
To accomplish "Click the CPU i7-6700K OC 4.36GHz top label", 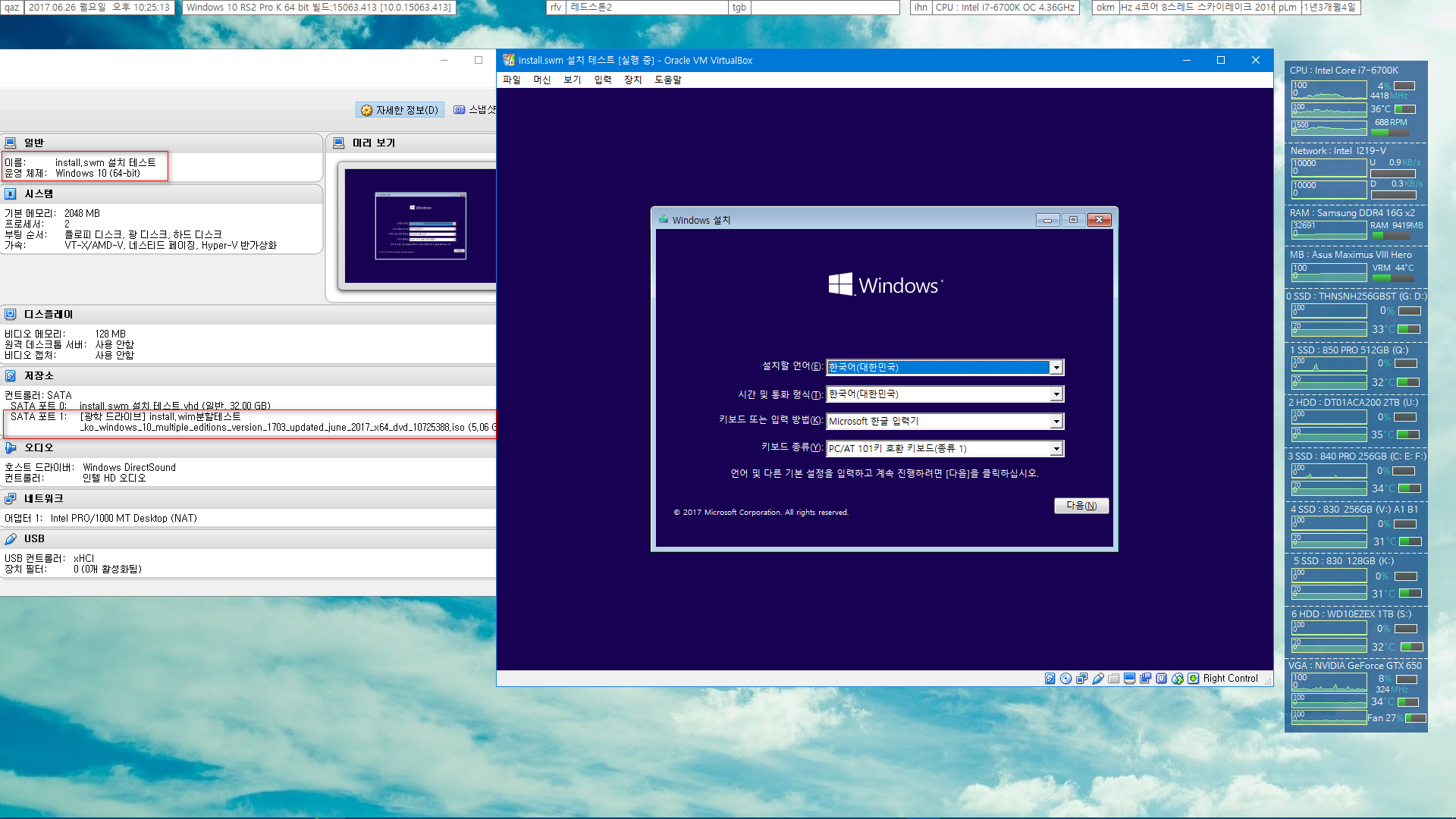I will click(1006, 8).
